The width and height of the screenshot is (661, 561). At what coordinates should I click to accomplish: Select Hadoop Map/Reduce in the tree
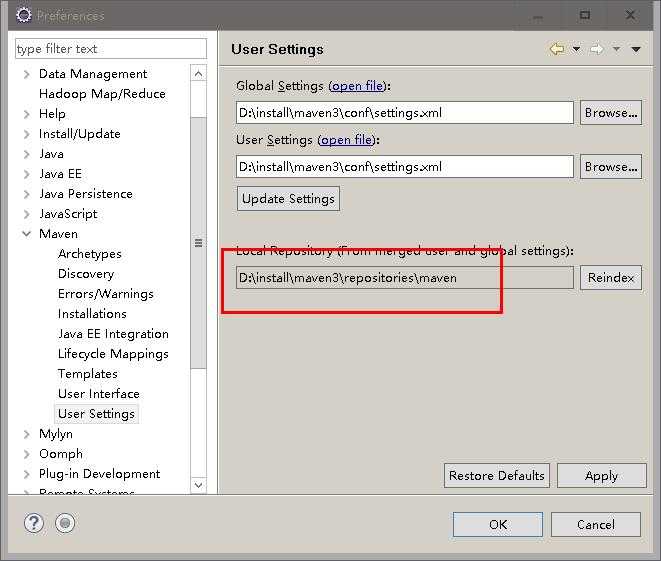(102, 94)
